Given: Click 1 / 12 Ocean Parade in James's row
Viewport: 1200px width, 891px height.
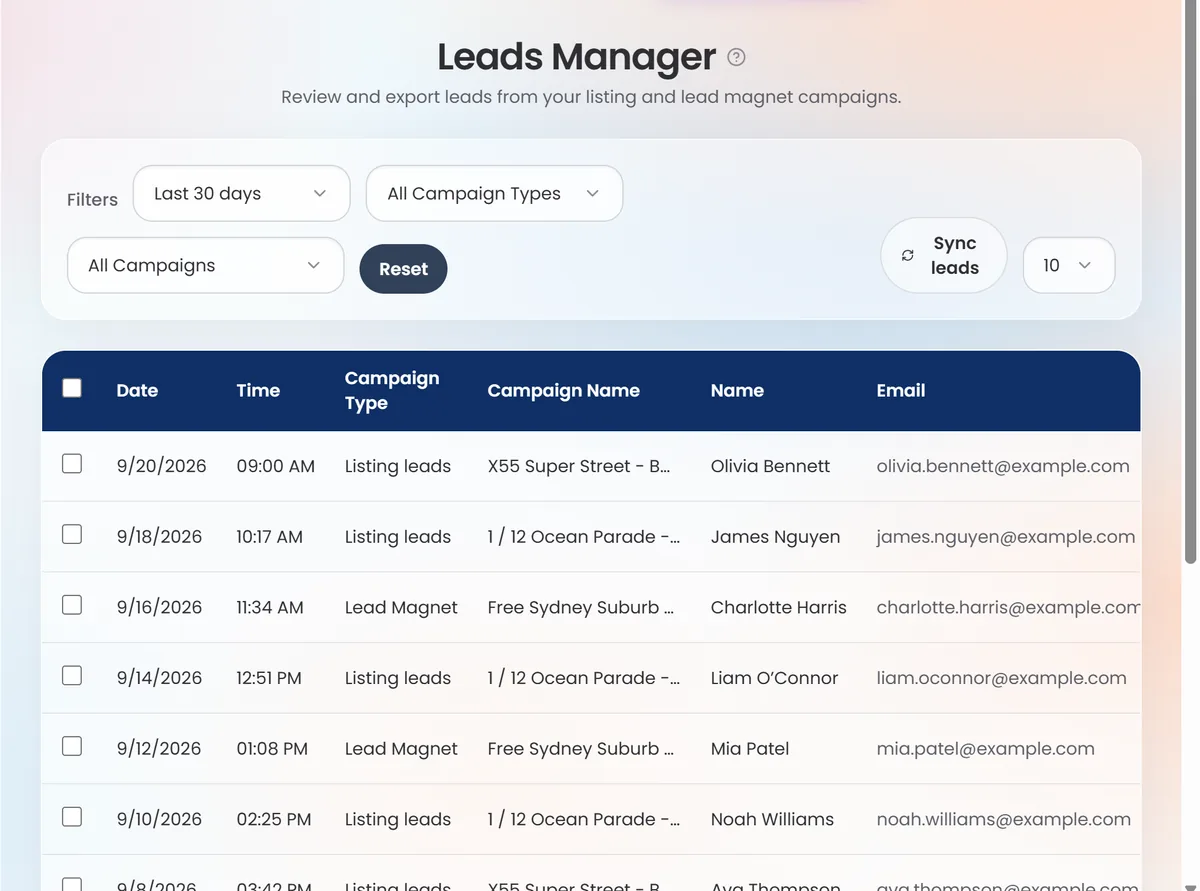Looking at the screenshot, I should click(x=584, y=537).
